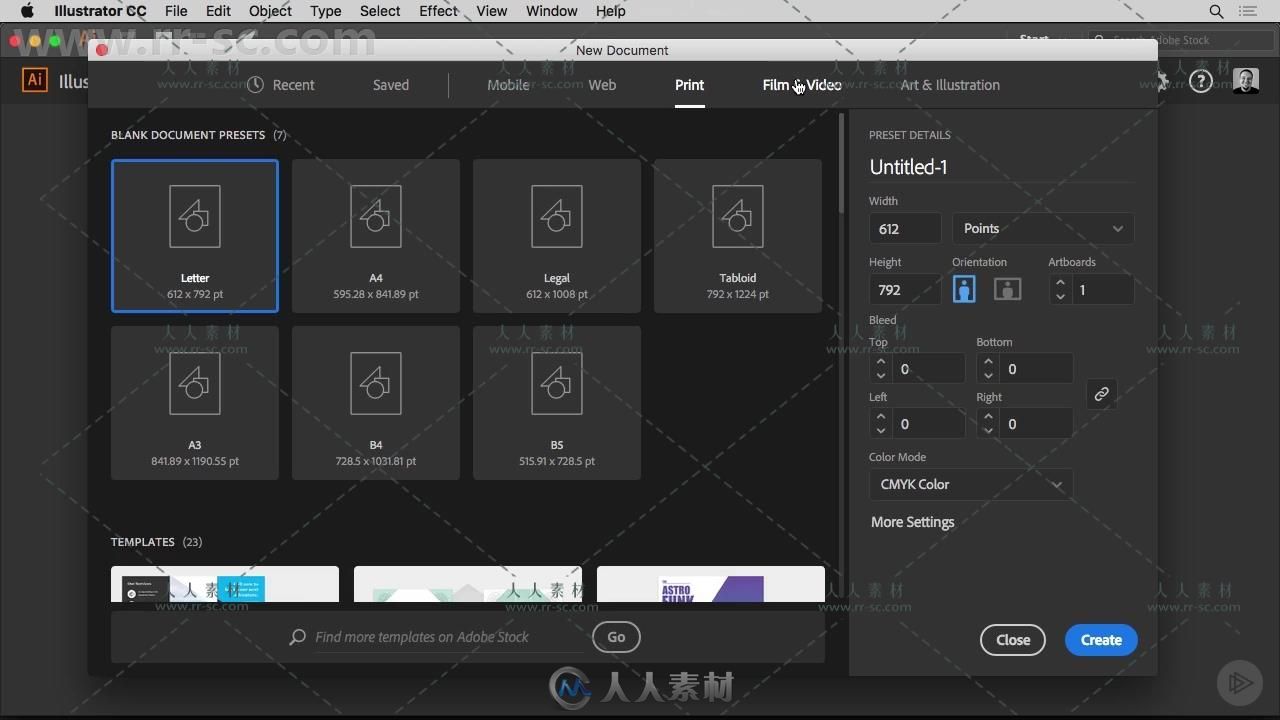Open the Object menu
The image size is (1280, 720).
(x=270, y=11)
